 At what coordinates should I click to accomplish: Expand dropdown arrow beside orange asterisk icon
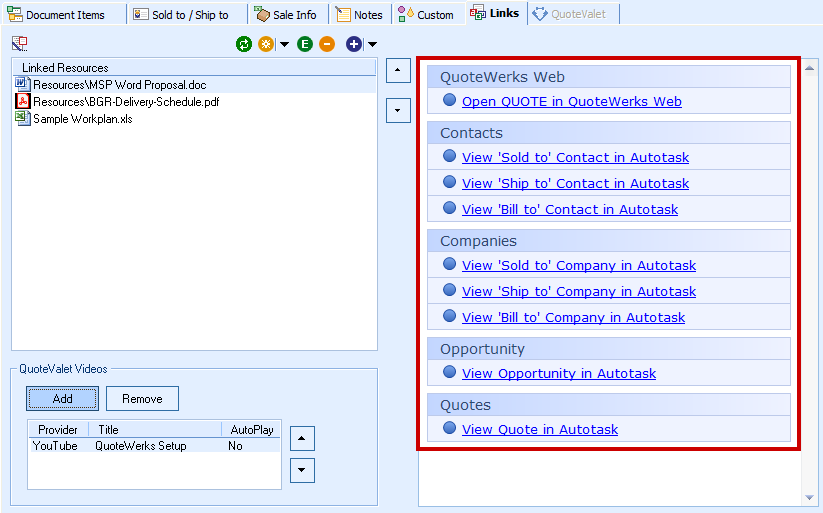284,44
